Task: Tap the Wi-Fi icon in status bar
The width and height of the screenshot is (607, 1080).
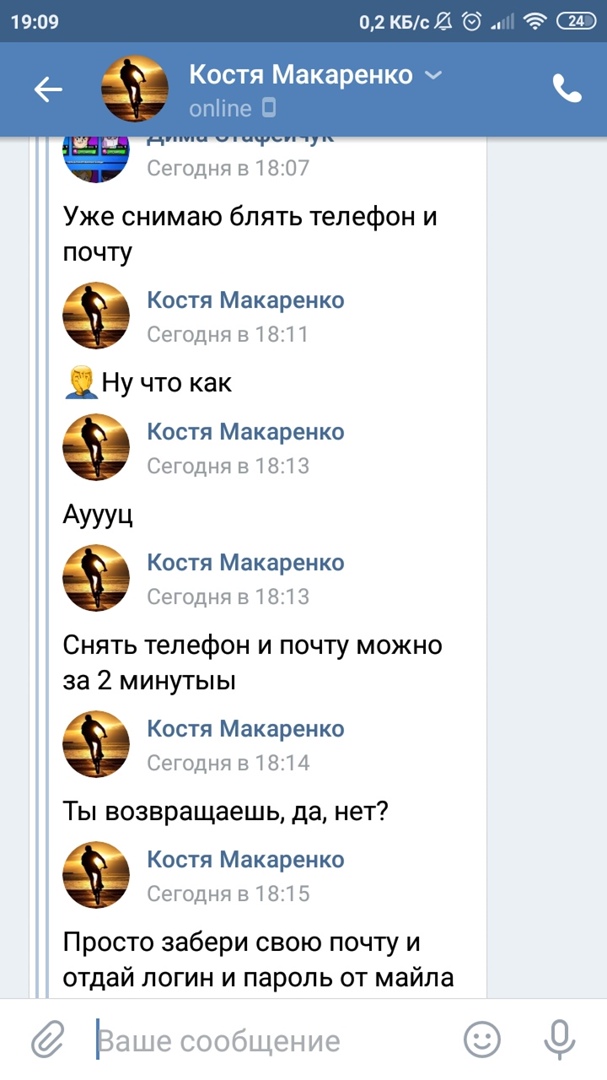Action: [535, 21]
